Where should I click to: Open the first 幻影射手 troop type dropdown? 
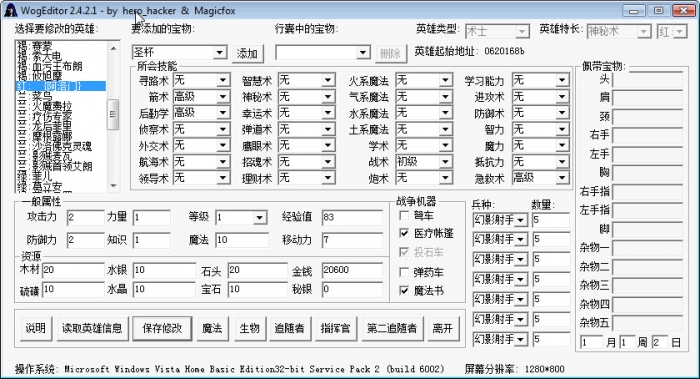pos(521,220)
